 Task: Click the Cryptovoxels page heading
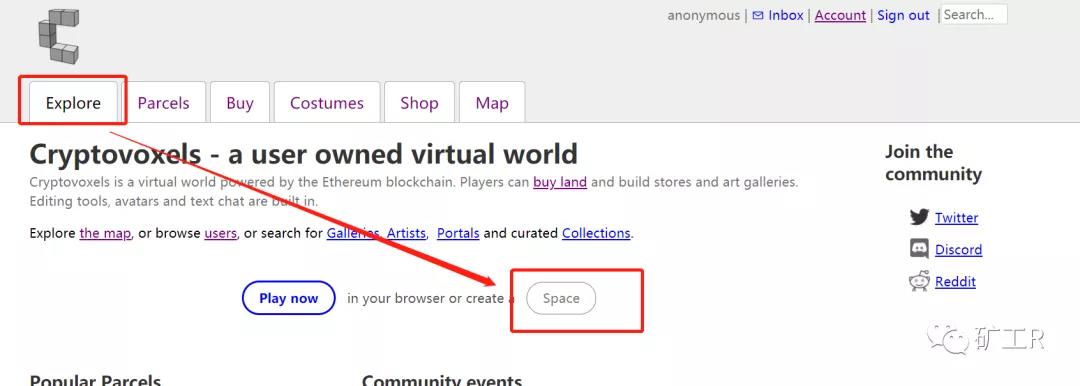click(x=303, y=154)
